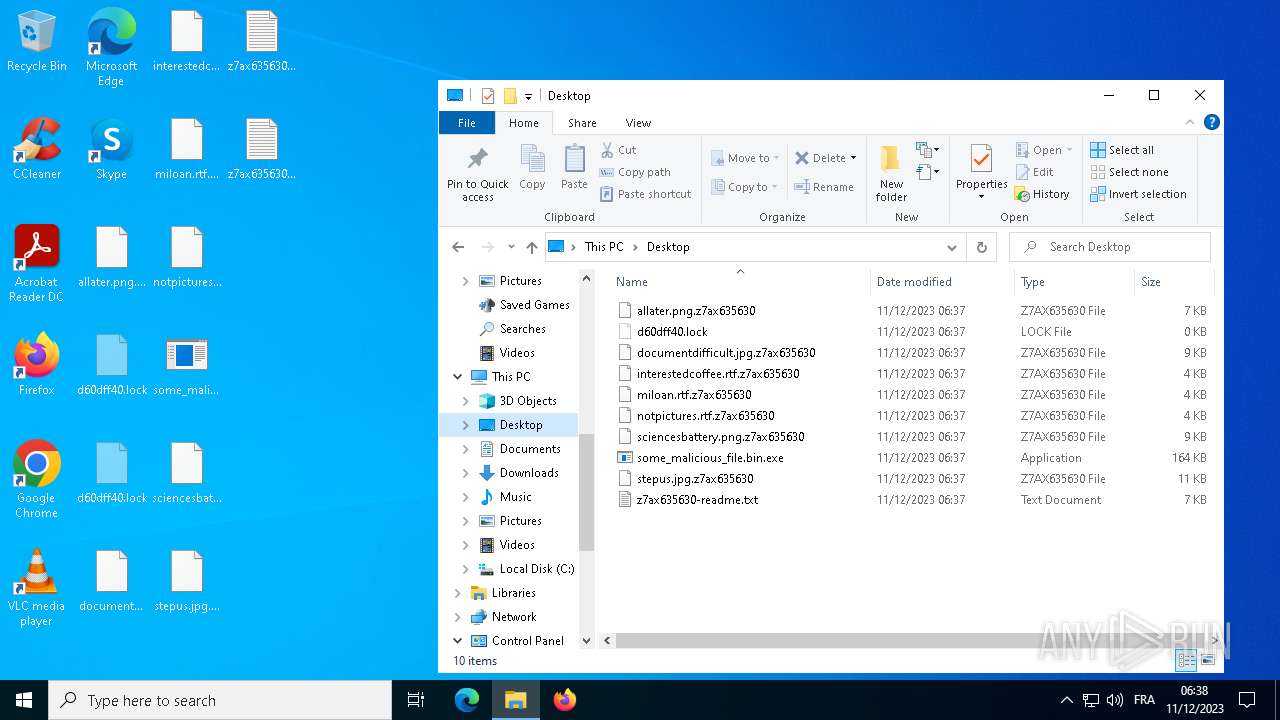1280x720 pixels.
Task: Select Skype desktop icon
Action: click(x=111, y=148)
